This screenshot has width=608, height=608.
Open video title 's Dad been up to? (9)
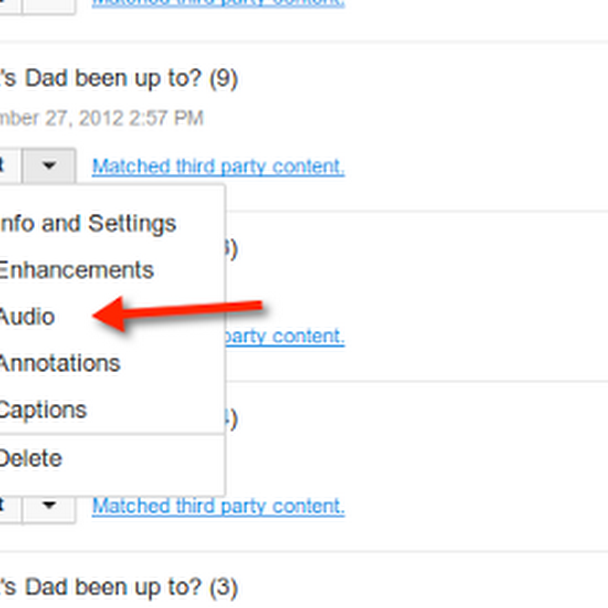(x=119, y=79)
